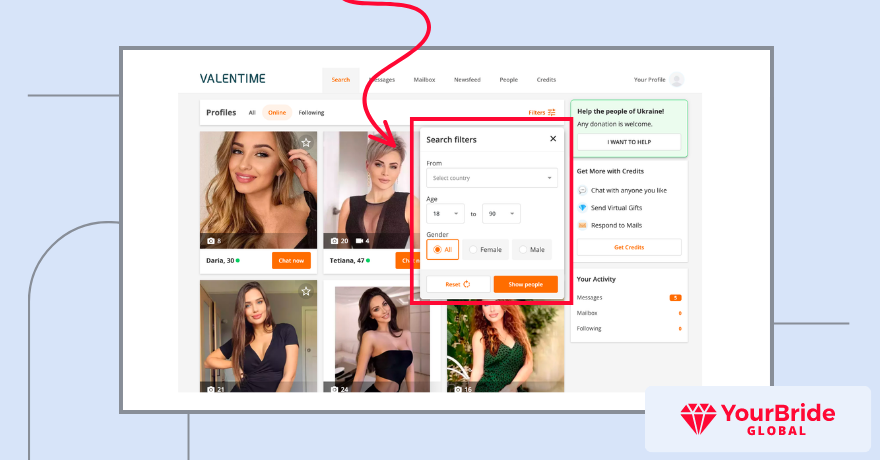This screenshot has height=460, width=880.
Task: Click the Show people button
Action: (x=526, y=284)
